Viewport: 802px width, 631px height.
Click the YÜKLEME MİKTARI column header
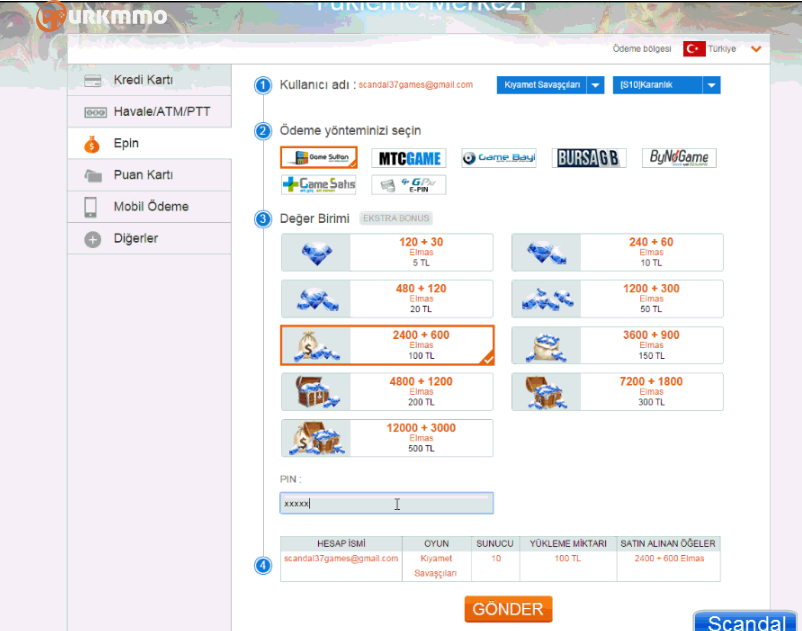pos(568,544)
